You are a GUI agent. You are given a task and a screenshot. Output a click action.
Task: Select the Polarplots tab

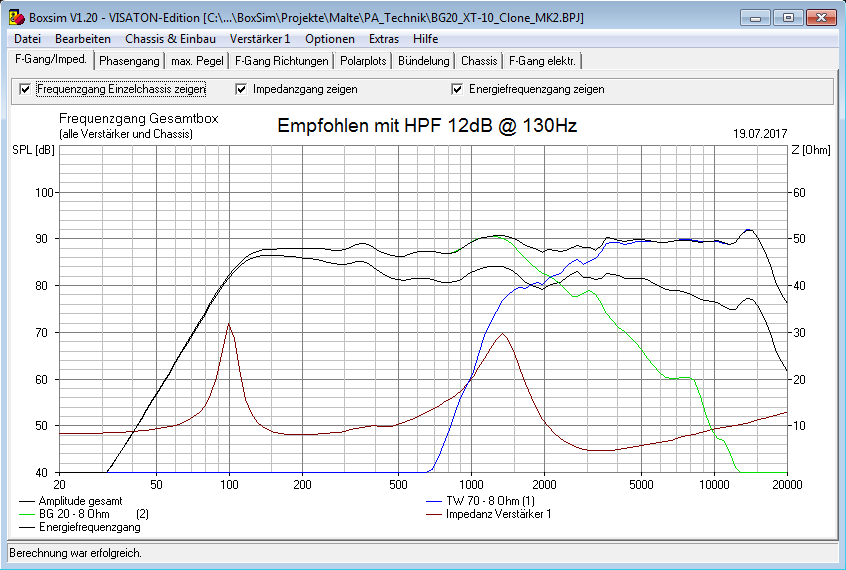pos(363,61)
